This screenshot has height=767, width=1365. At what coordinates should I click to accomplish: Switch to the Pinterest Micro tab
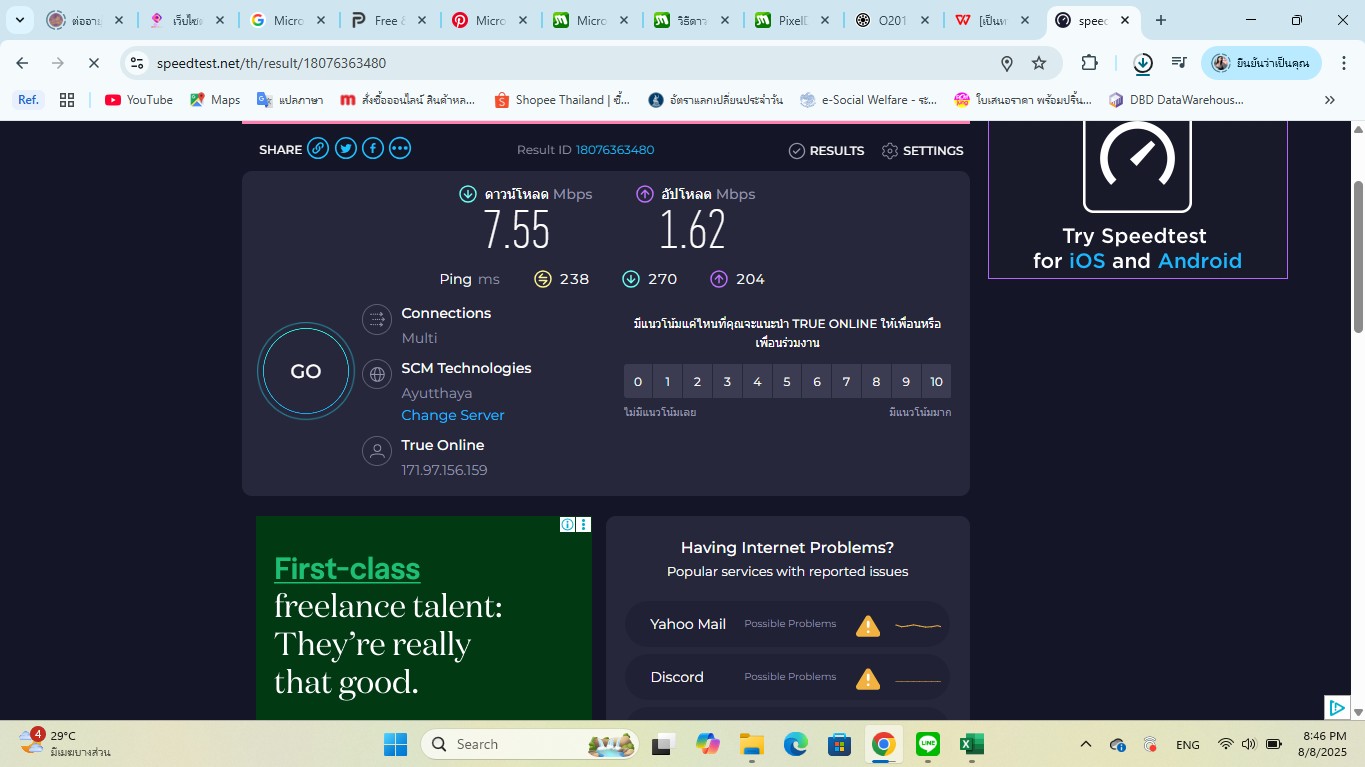point(488,20)
